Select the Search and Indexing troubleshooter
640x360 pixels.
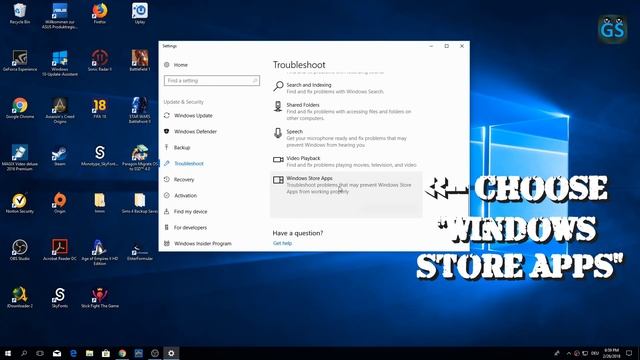[x=346, y=88]
